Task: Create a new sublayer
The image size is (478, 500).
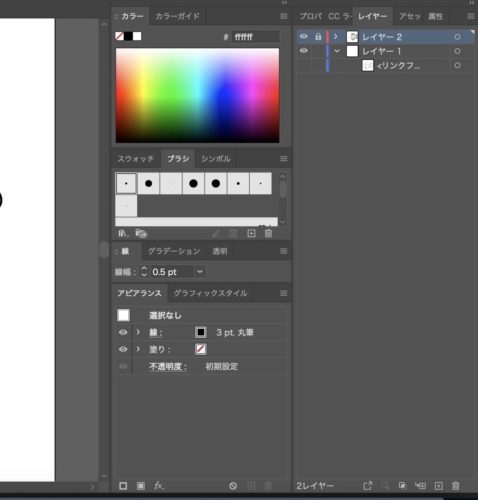Action: point(420,486)
